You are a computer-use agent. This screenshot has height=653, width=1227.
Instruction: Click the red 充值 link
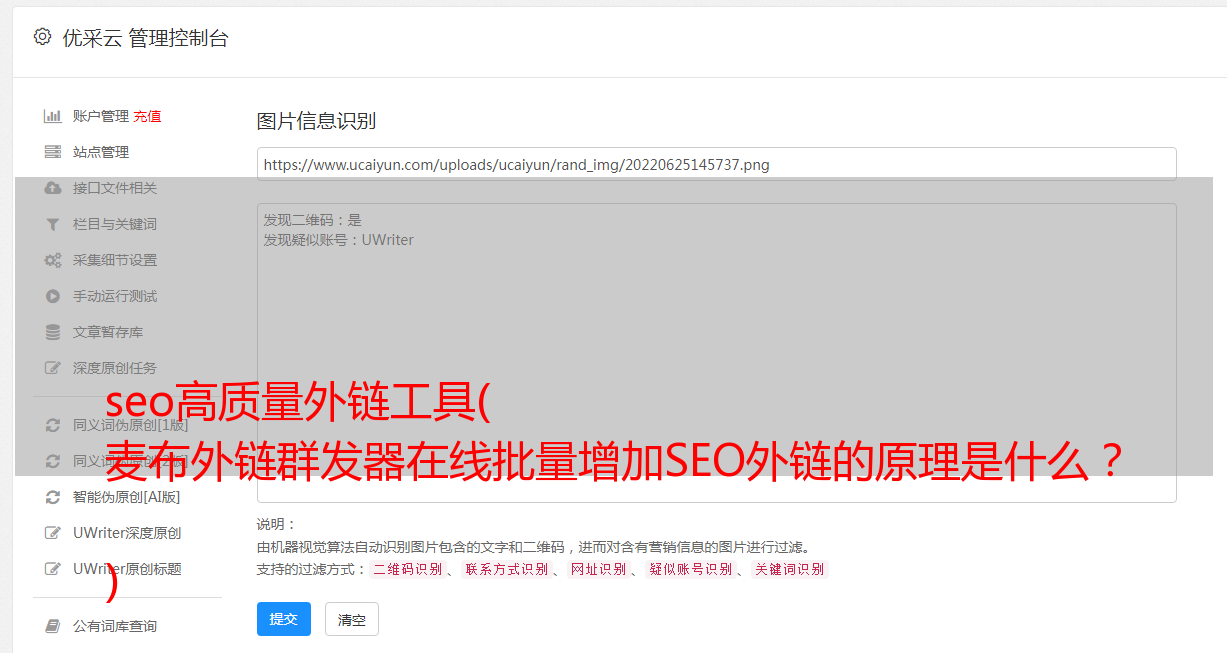pos(147,116)
